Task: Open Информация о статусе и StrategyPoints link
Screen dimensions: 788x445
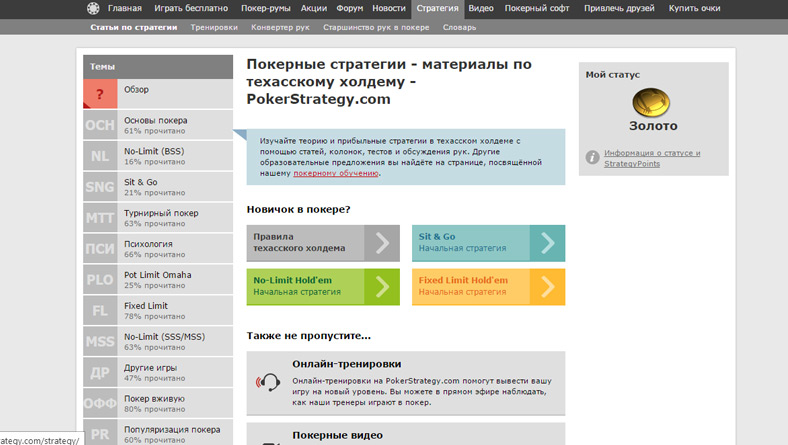Action: click(652, 158)
